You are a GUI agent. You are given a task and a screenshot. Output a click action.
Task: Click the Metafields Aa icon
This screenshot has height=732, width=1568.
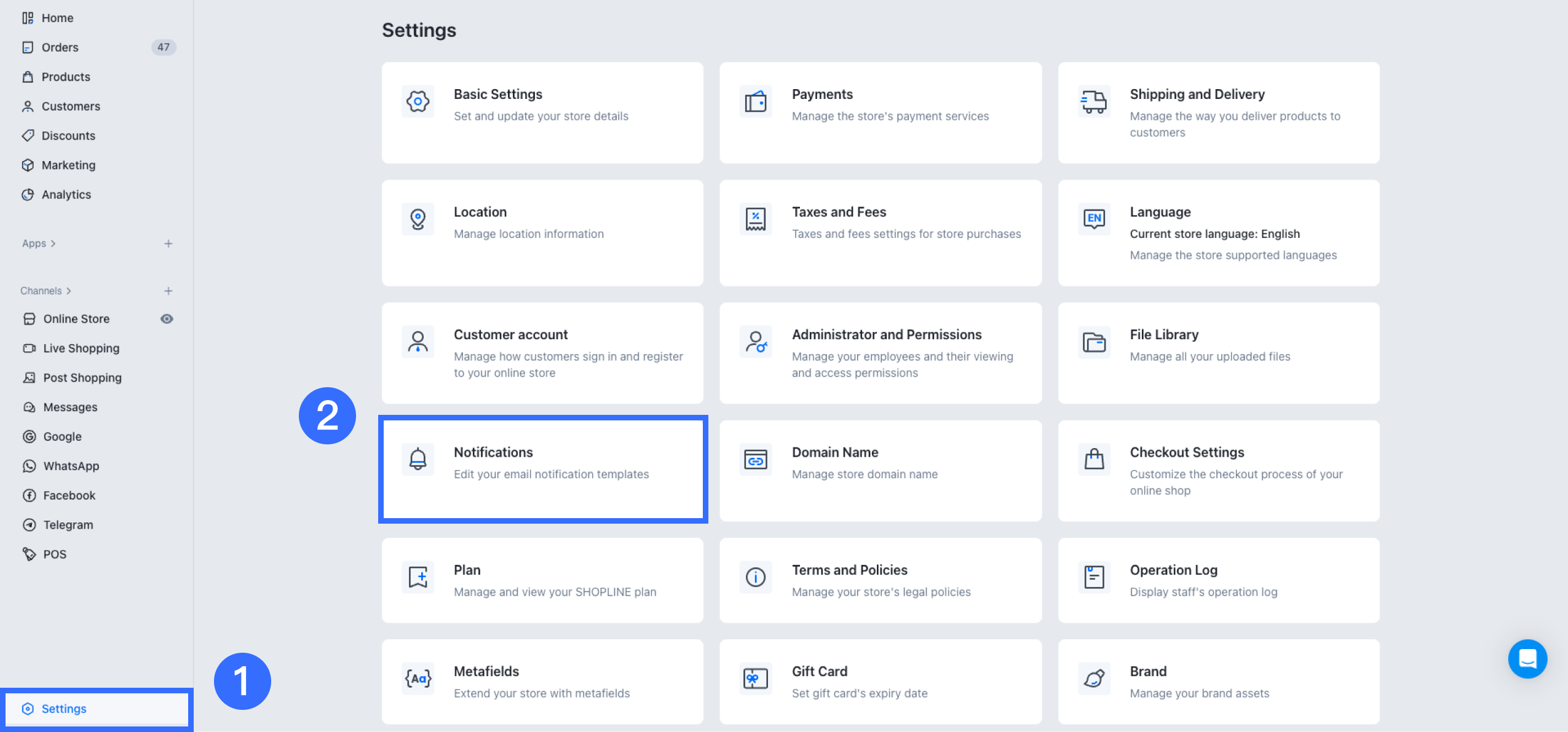[418, 679]
